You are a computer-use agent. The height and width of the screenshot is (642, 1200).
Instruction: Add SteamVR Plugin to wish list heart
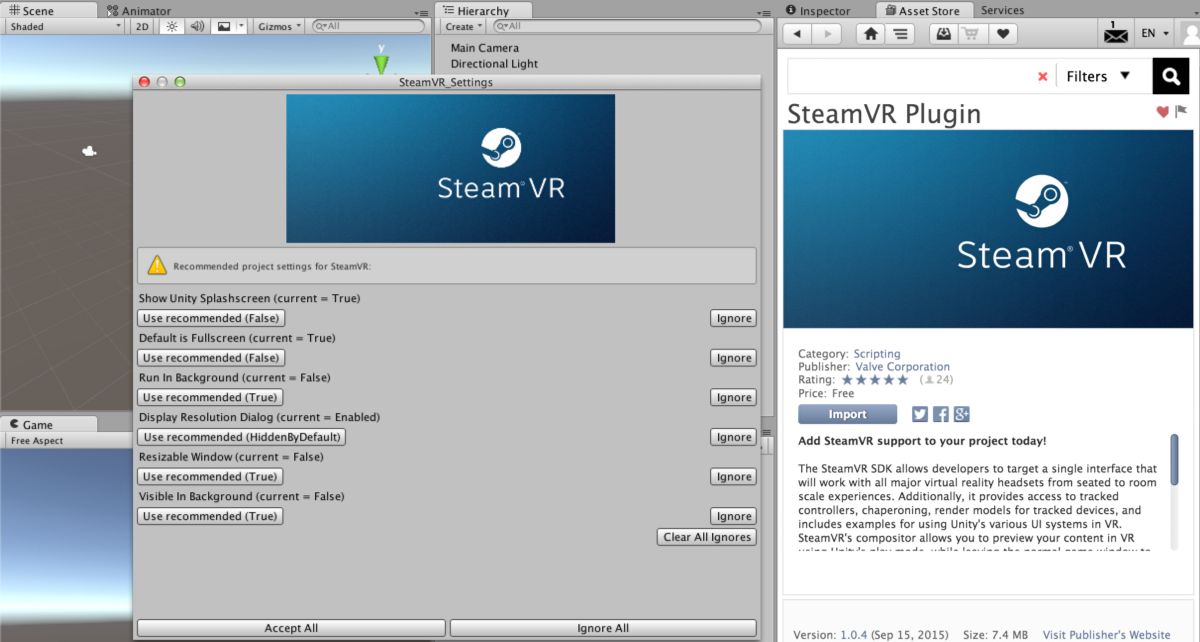click(1163, 112)
